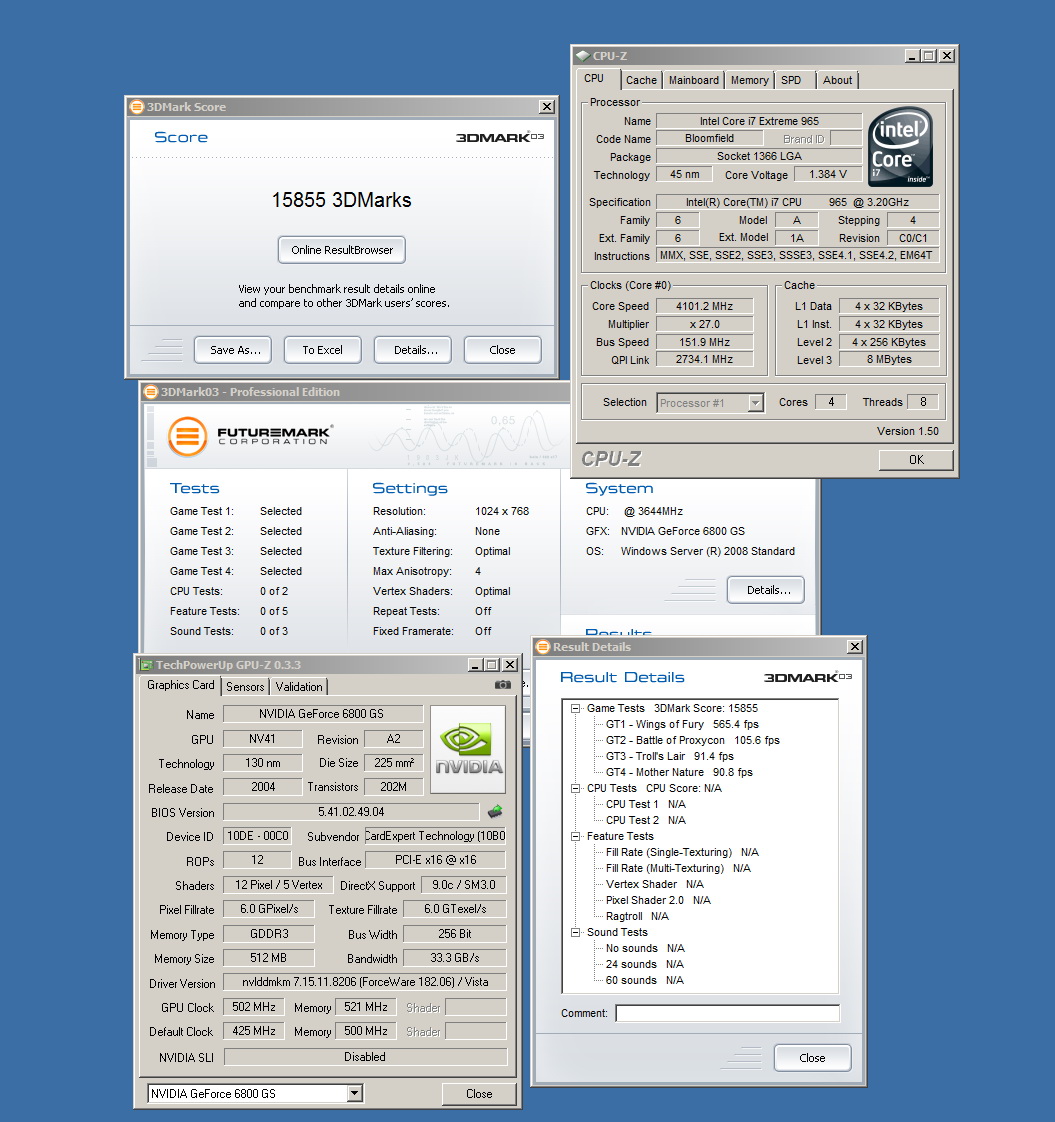
Task: Collapse the CPU Tests tree node
Action: (x=575, y=789)
